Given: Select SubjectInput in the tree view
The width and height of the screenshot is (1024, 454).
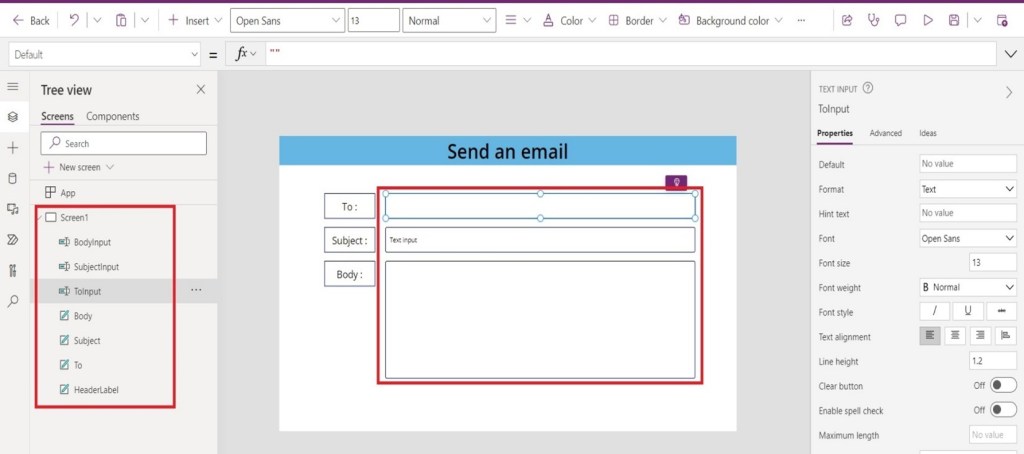Looking at the screenshot, I should point(96,267).
